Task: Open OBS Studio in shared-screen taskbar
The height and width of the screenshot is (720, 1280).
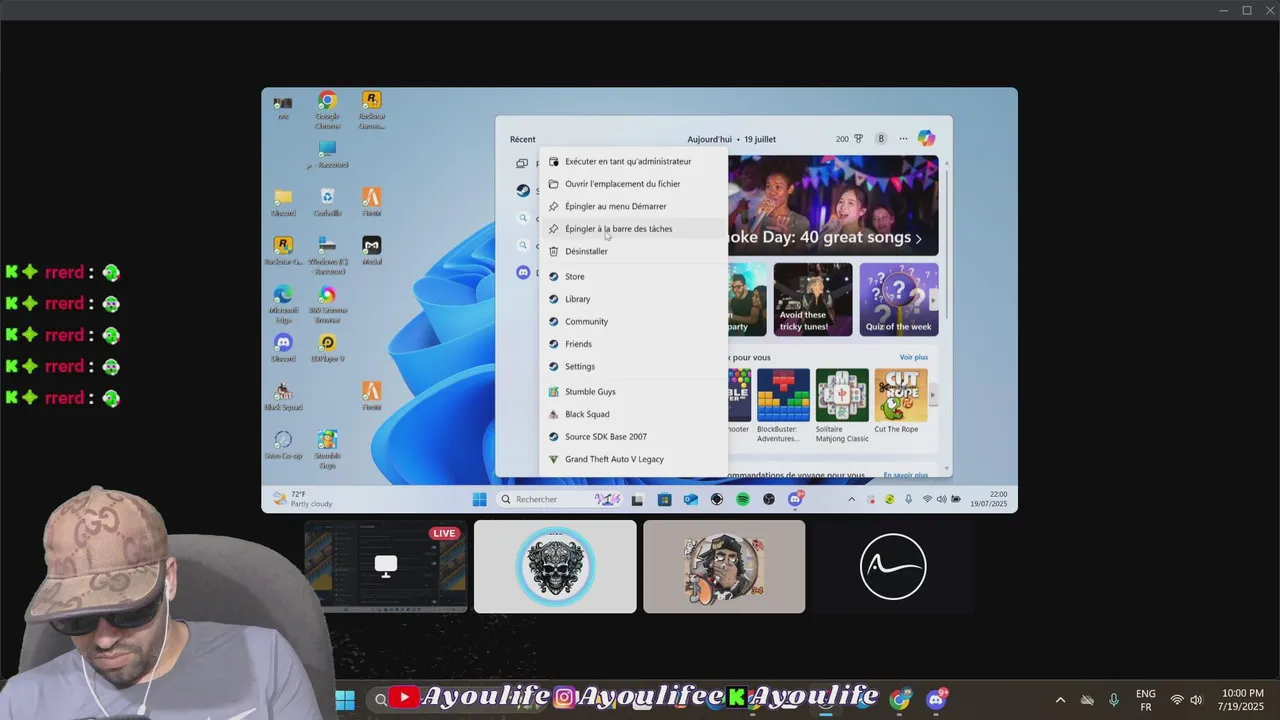Action: 769,499
